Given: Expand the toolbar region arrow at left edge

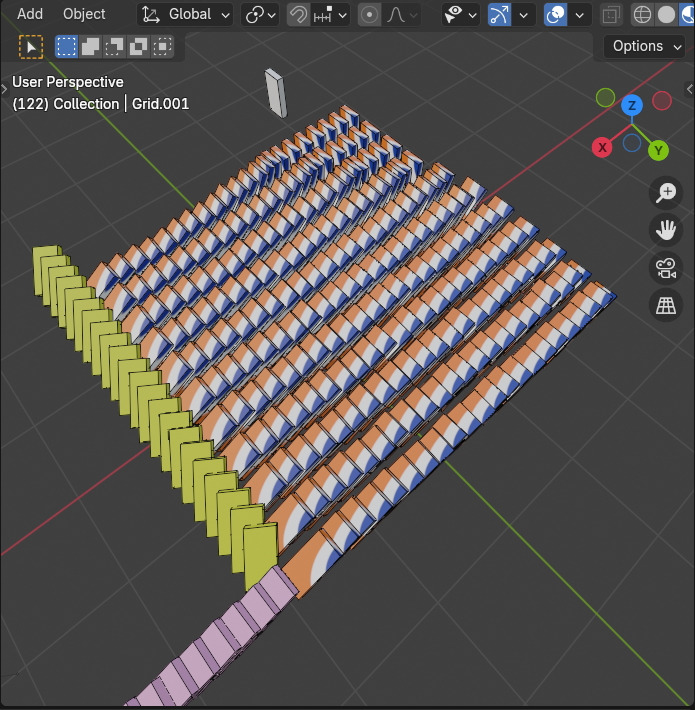Looking at the screenshot, I should [4, 89].
